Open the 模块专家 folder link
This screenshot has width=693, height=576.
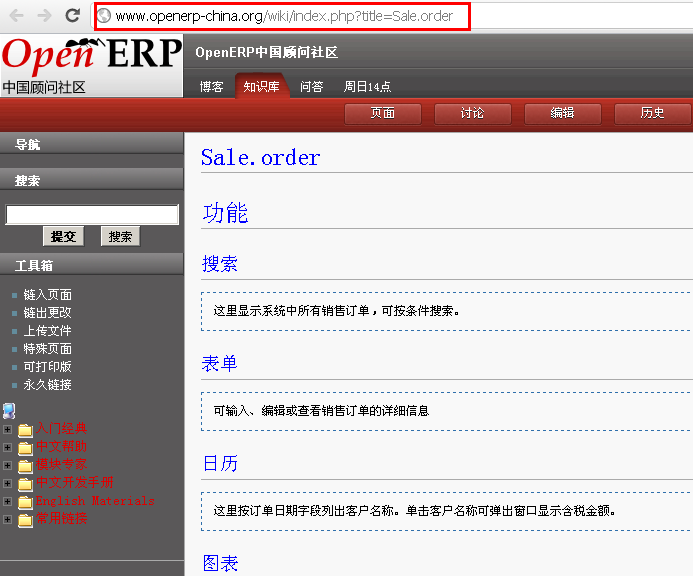tap(61, 465)
